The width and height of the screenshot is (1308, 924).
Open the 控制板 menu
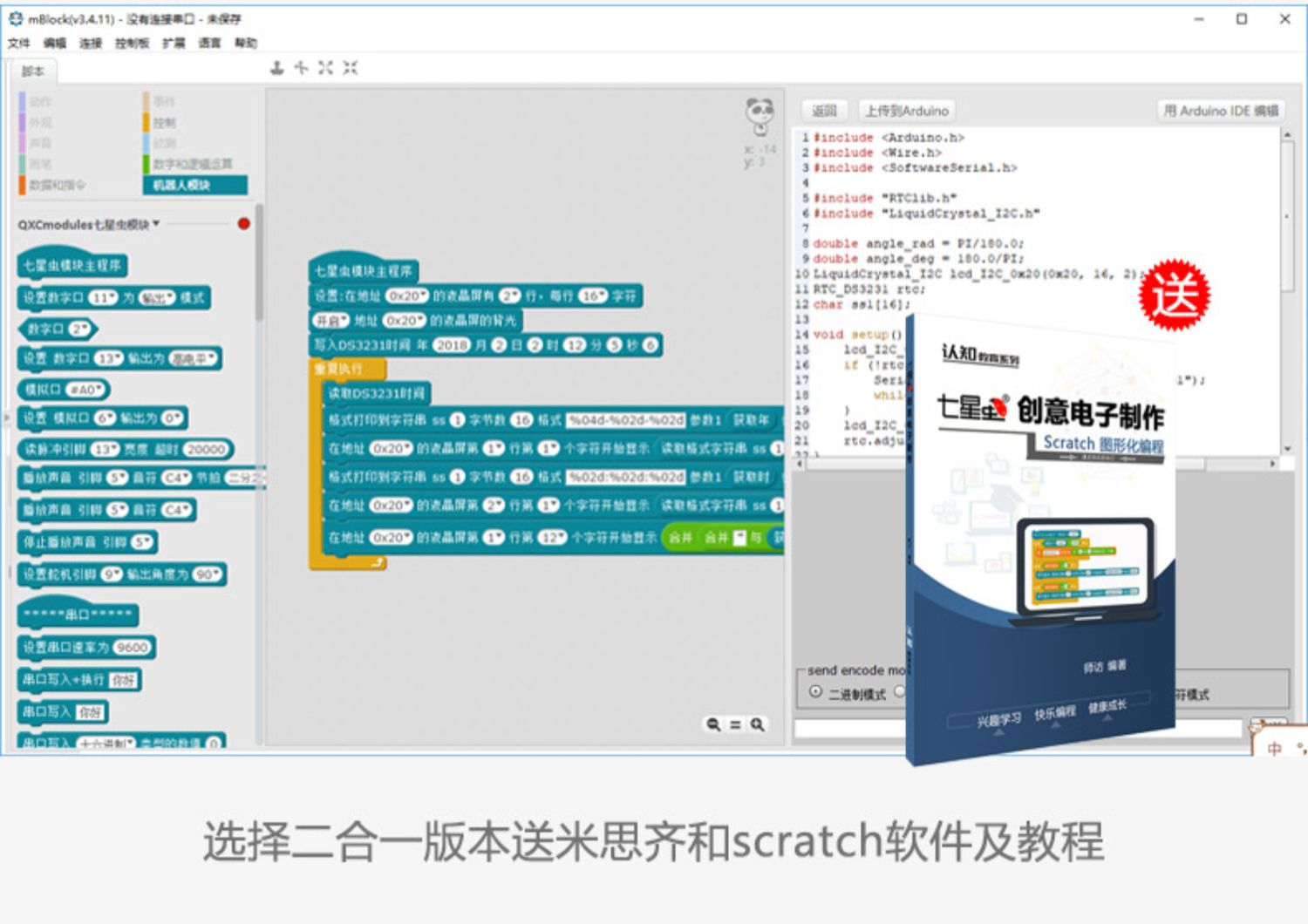tap(132, 43)
